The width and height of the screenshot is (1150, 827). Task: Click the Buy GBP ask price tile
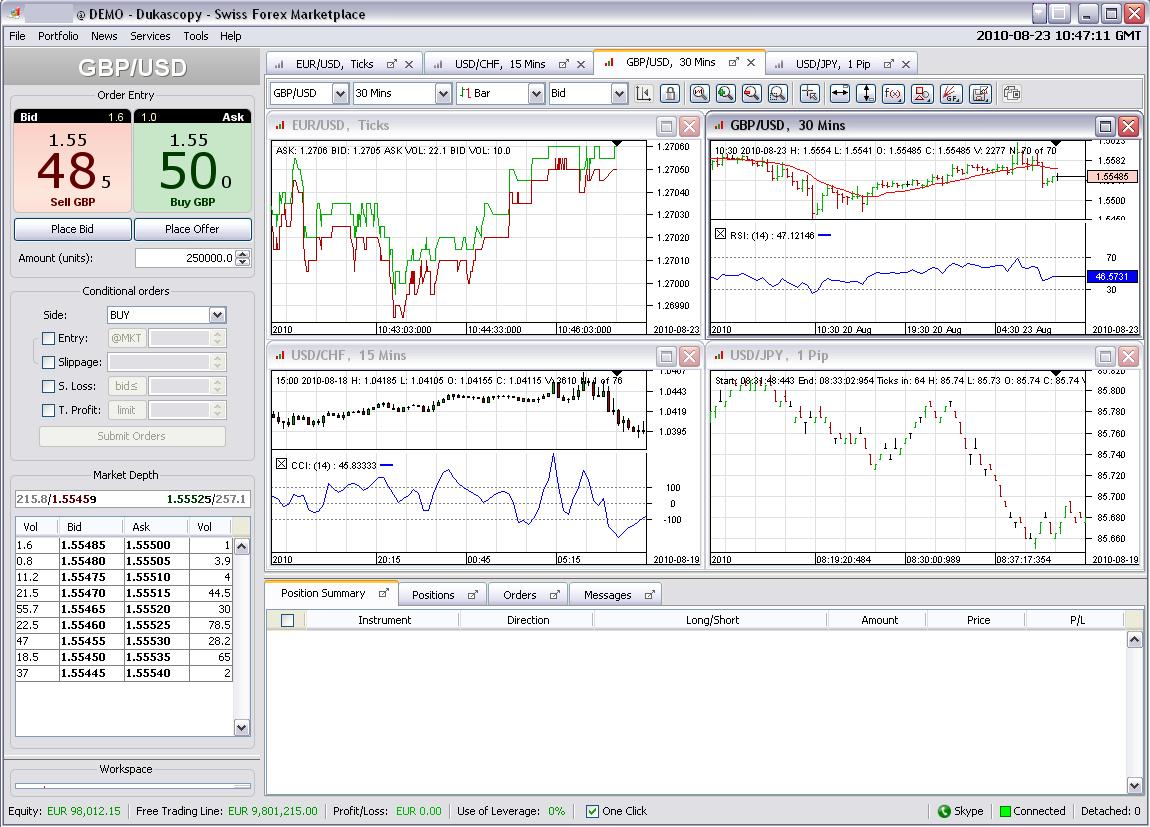click(x=192, y=161)
